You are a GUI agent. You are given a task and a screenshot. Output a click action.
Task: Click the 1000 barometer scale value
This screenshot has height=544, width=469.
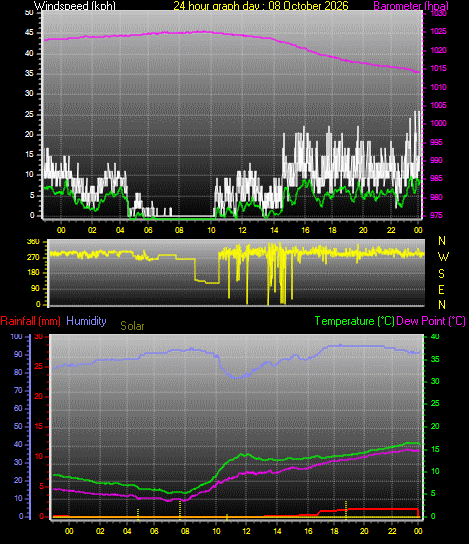pos(438,123)
